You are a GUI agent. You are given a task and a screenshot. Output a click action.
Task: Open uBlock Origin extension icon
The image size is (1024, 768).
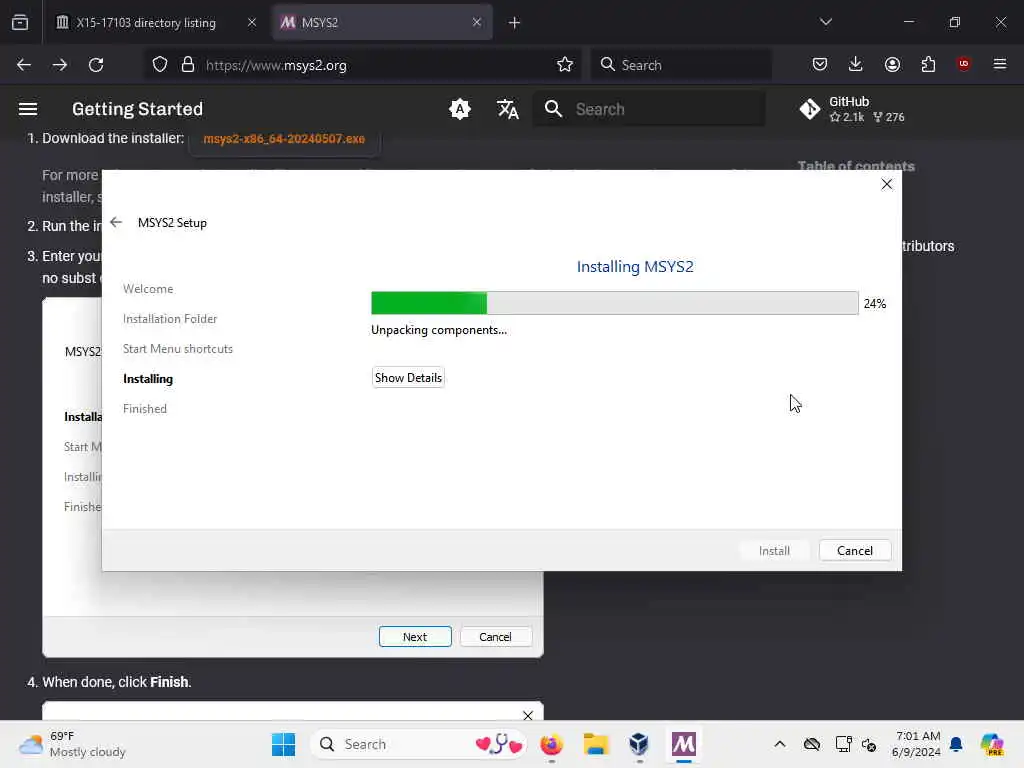coord(964,64)
